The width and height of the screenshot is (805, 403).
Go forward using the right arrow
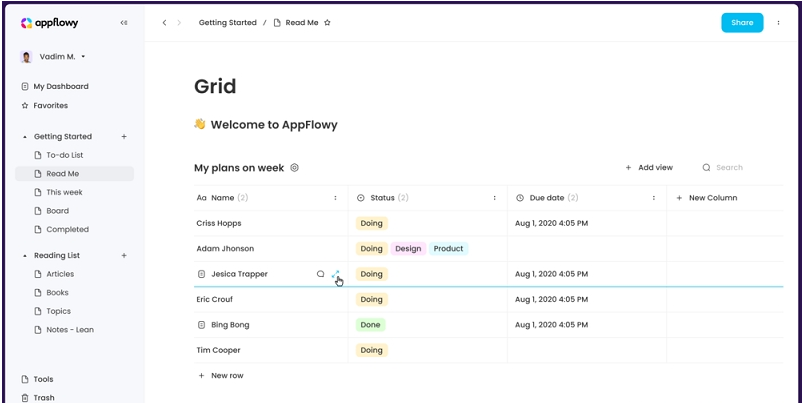(x=179, y=23)
